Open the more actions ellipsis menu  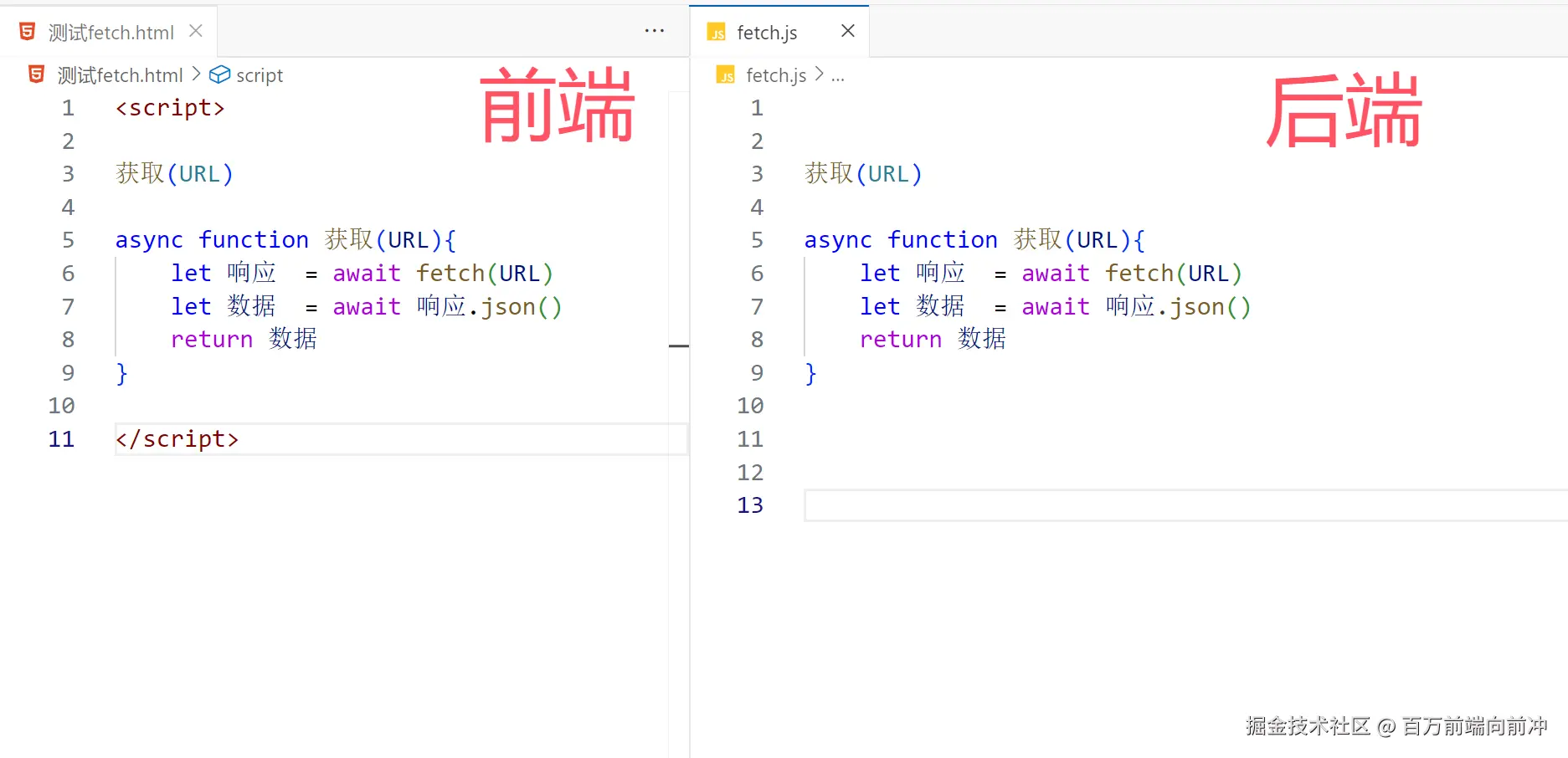tap(654, 31)
